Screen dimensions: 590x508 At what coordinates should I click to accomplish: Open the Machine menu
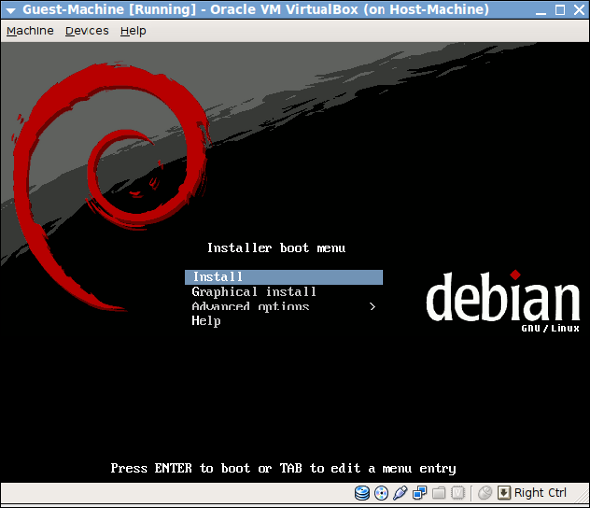tap(30, 31)
